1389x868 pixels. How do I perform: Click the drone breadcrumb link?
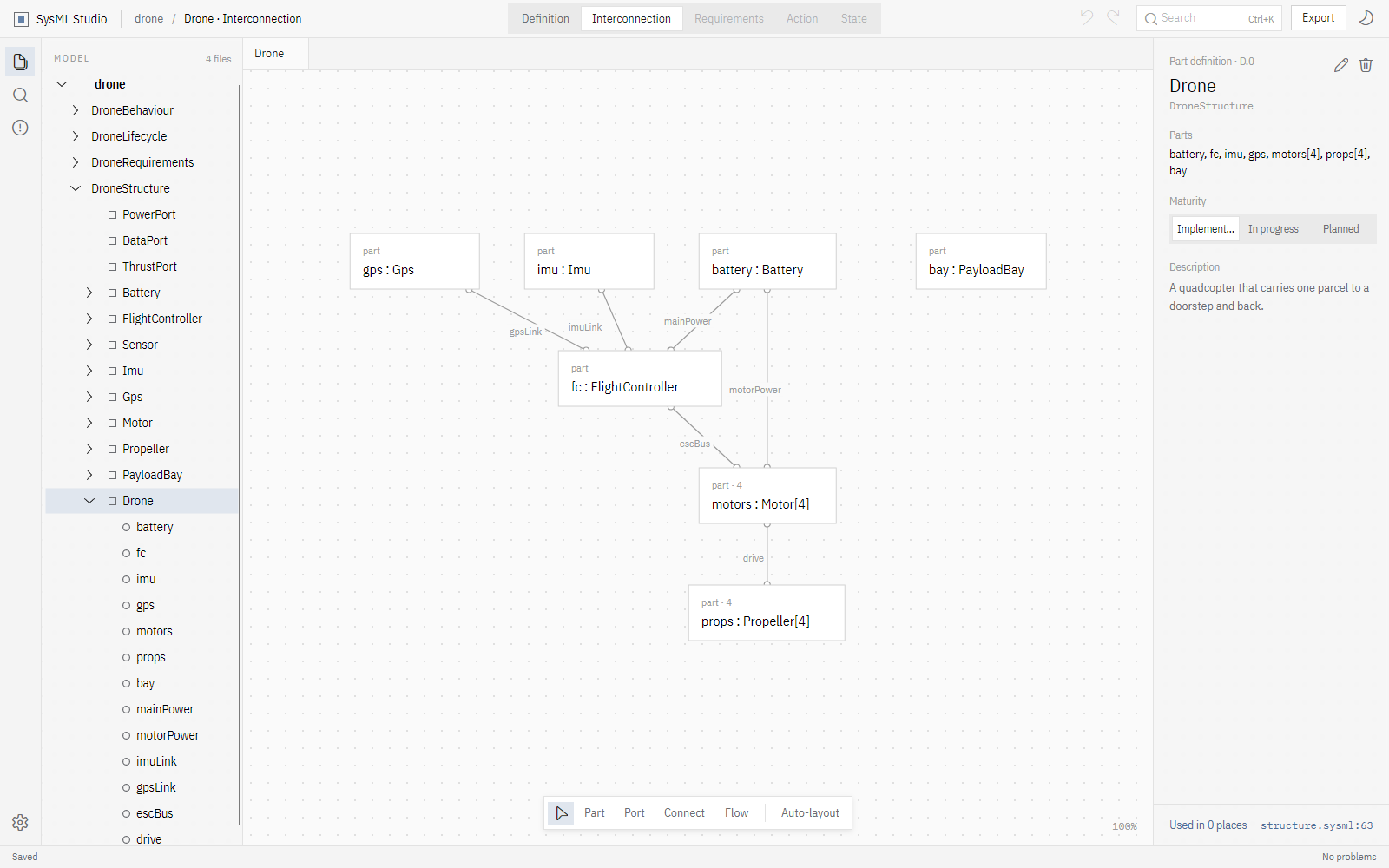tap(148, 18)
